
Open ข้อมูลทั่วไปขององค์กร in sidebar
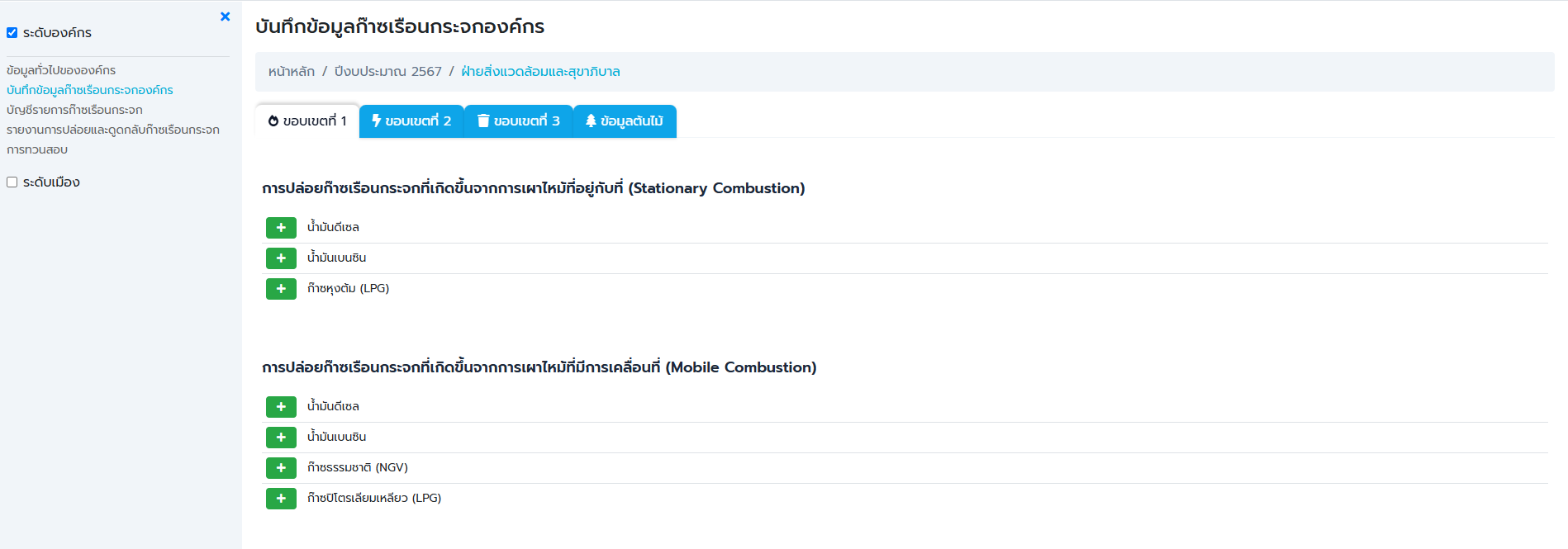point(61,70)
